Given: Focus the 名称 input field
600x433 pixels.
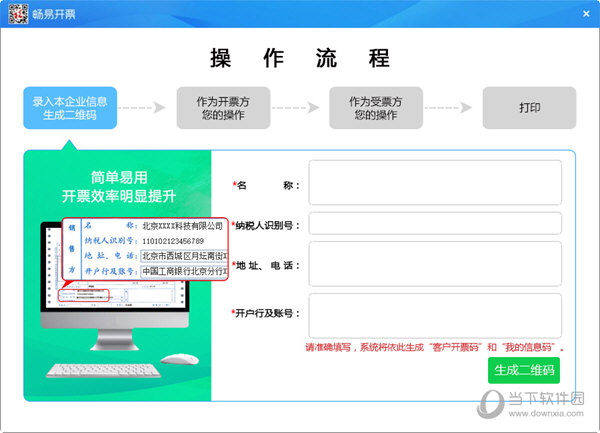Looking at the screenshot, I should coord(435,182).
